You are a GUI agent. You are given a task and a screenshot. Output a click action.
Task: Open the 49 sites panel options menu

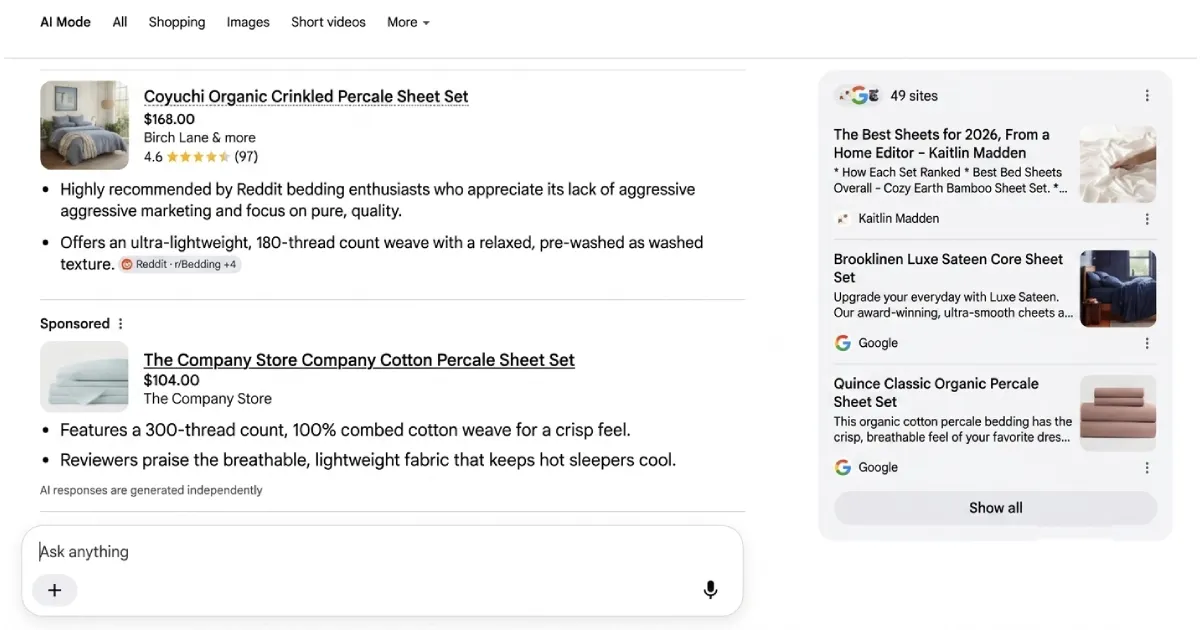click(1147, 96)
